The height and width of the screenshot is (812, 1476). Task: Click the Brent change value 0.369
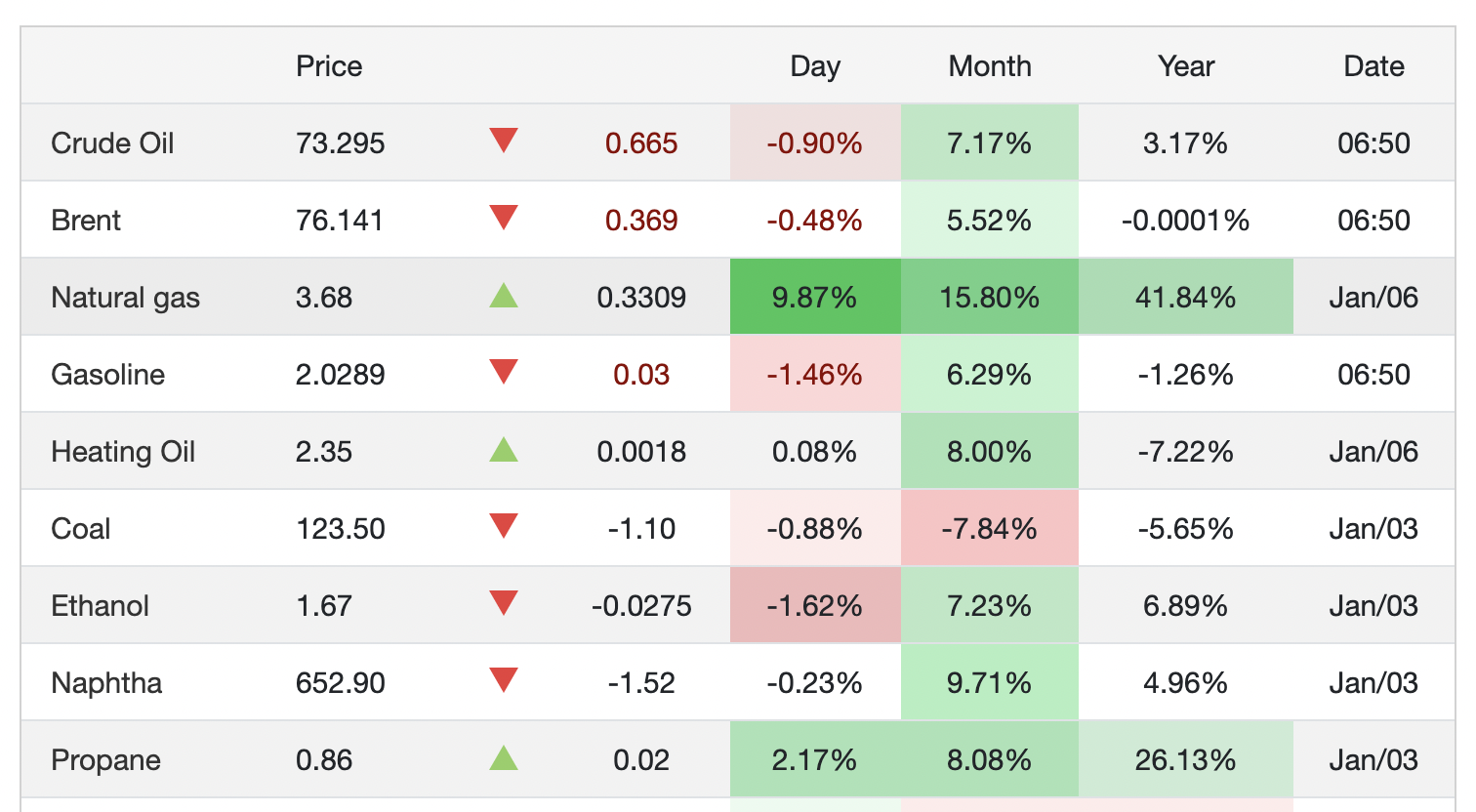pyautogui.click(x=641, y=221)
